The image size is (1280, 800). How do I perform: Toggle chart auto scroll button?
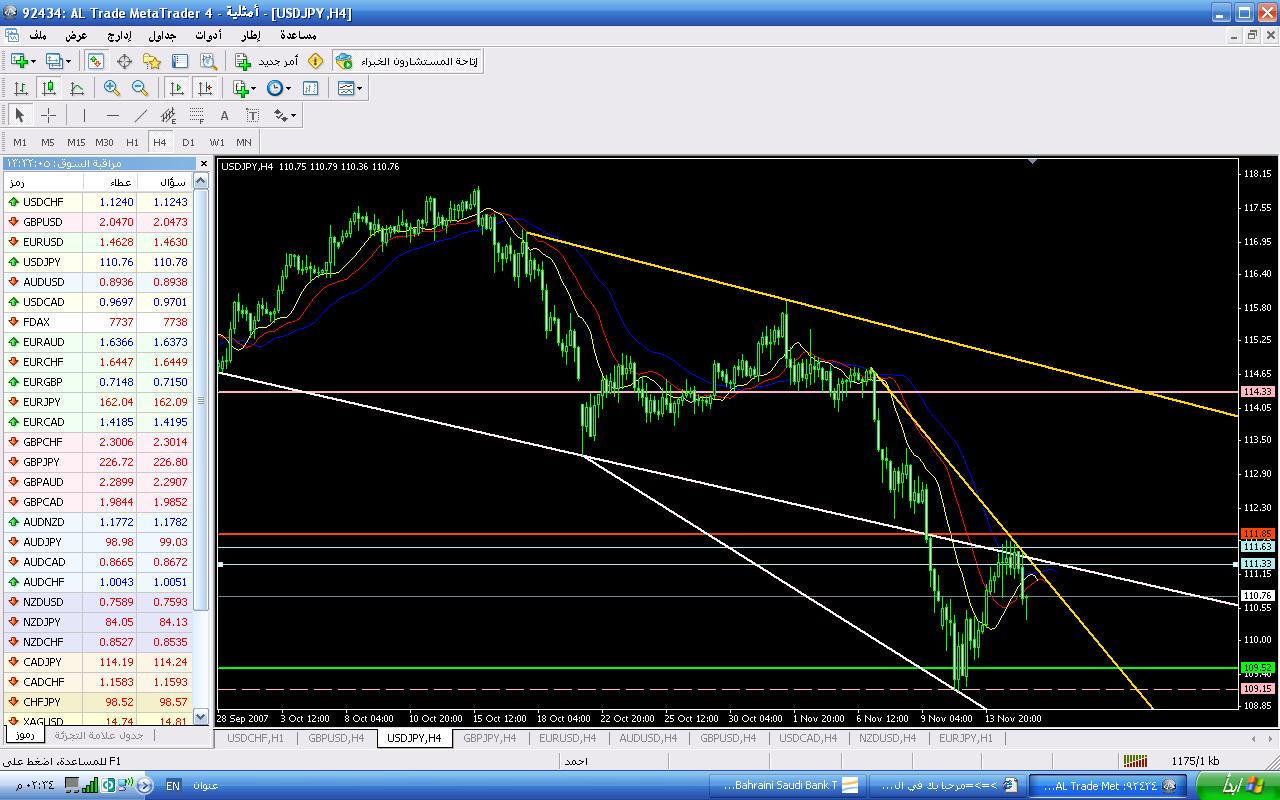(177, 88)
